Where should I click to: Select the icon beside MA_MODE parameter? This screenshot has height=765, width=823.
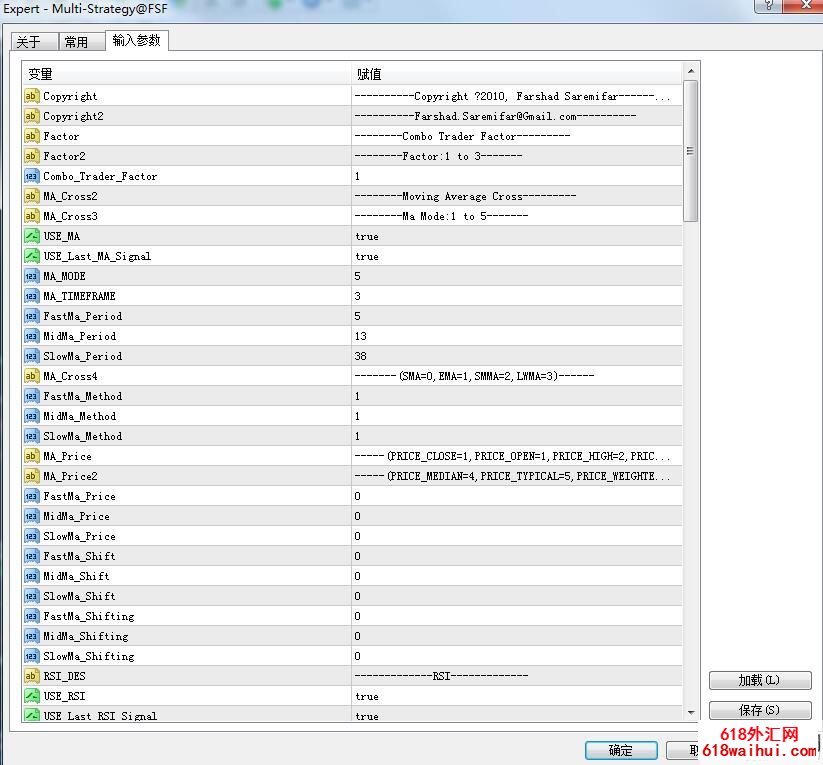coord(31,276)
